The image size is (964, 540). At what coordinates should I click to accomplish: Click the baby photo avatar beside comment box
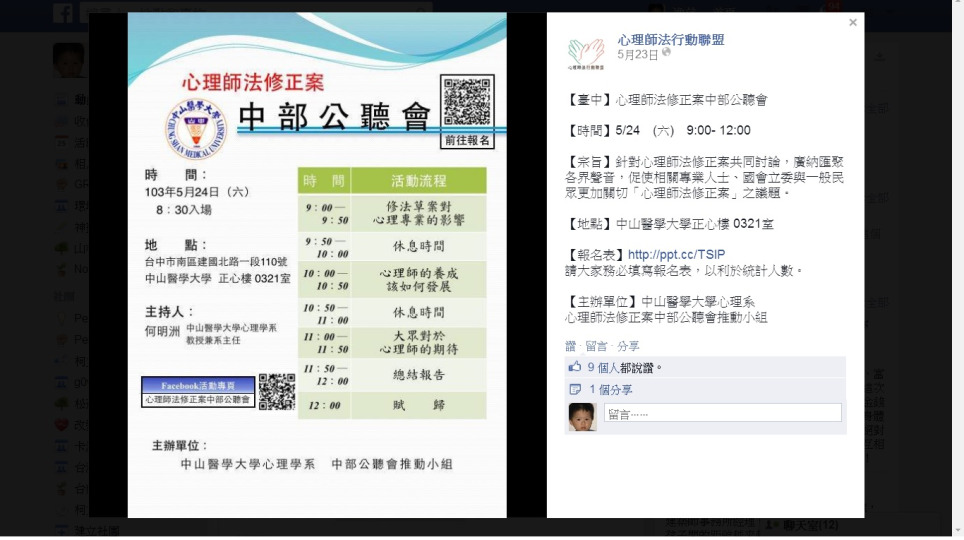(x=582, y=417)
